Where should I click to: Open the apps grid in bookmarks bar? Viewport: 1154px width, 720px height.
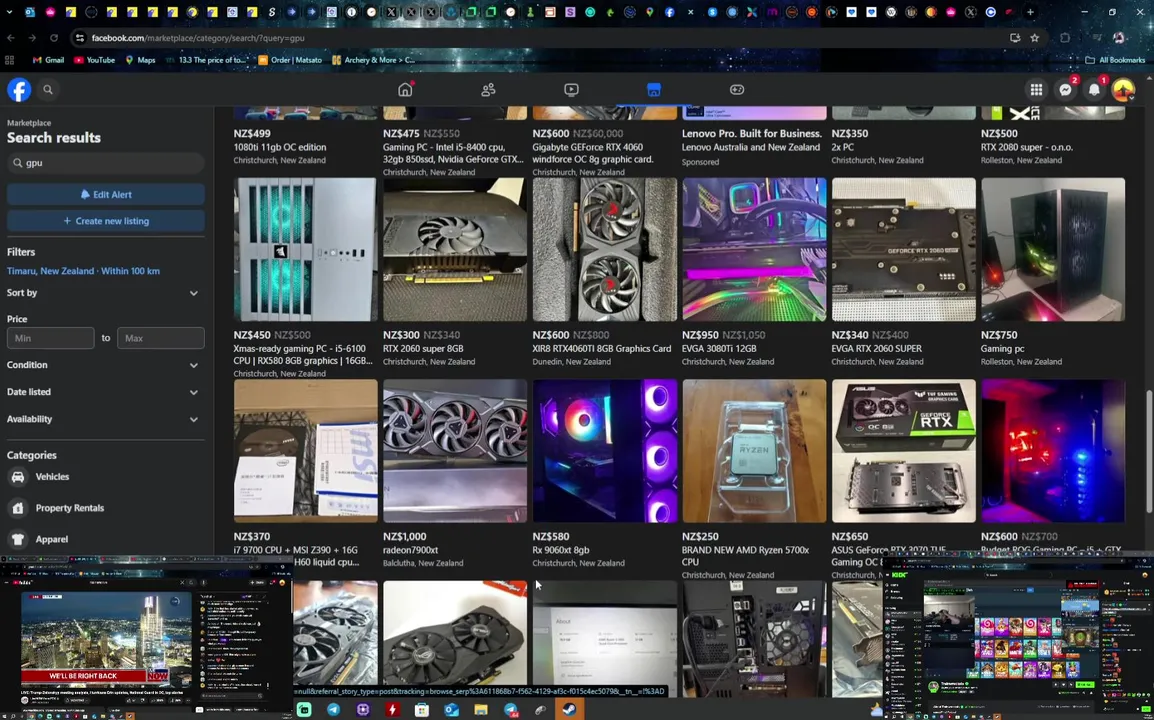[x=10, y=60]
